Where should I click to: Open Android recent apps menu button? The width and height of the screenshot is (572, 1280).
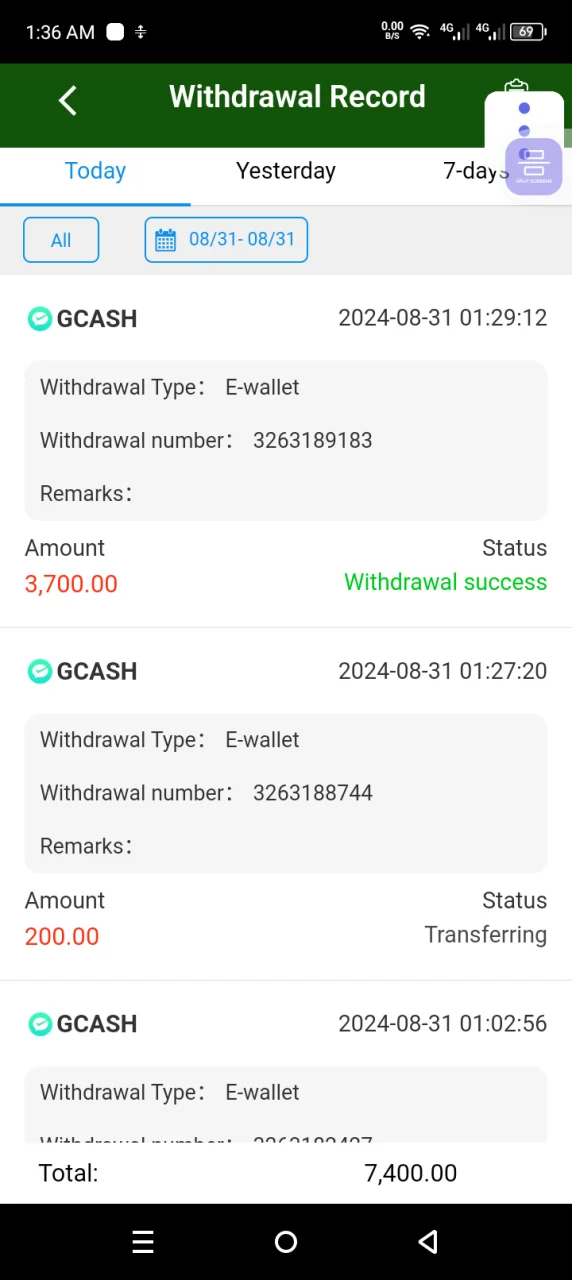(143, 1242)
